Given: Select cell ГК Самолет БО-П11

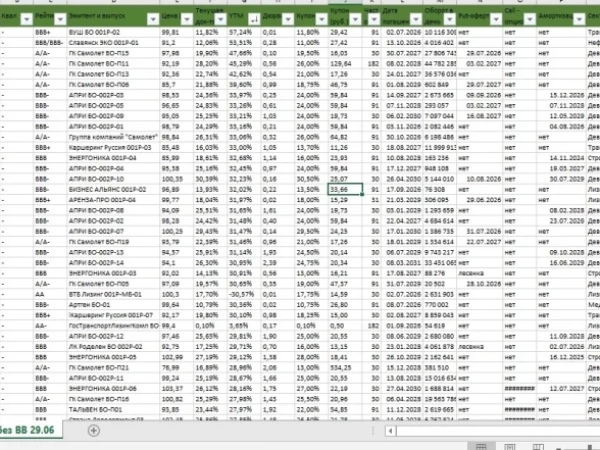Looking at the screenshot, I should 113,64.
